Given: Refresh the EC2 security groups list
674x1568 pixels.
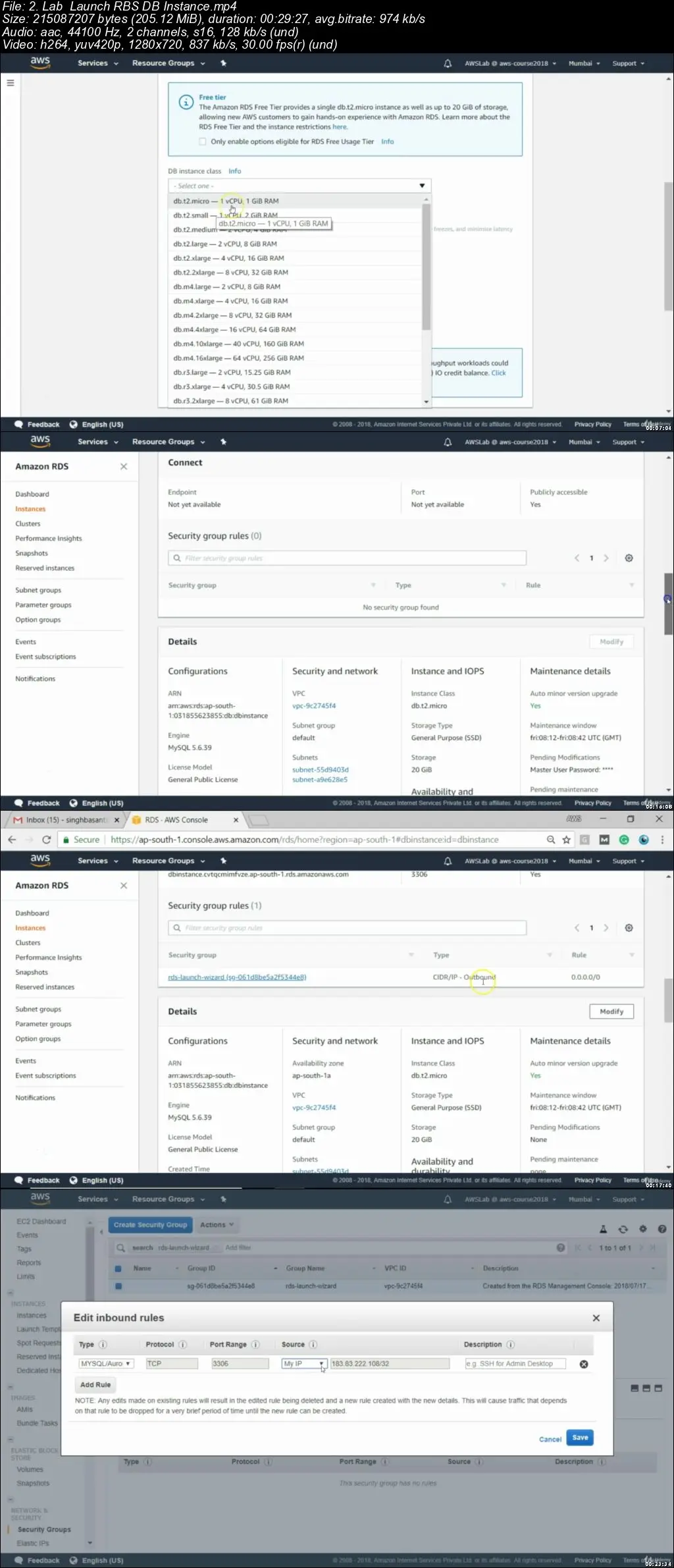Looking at the screenshot, I should pos(623,1229).
